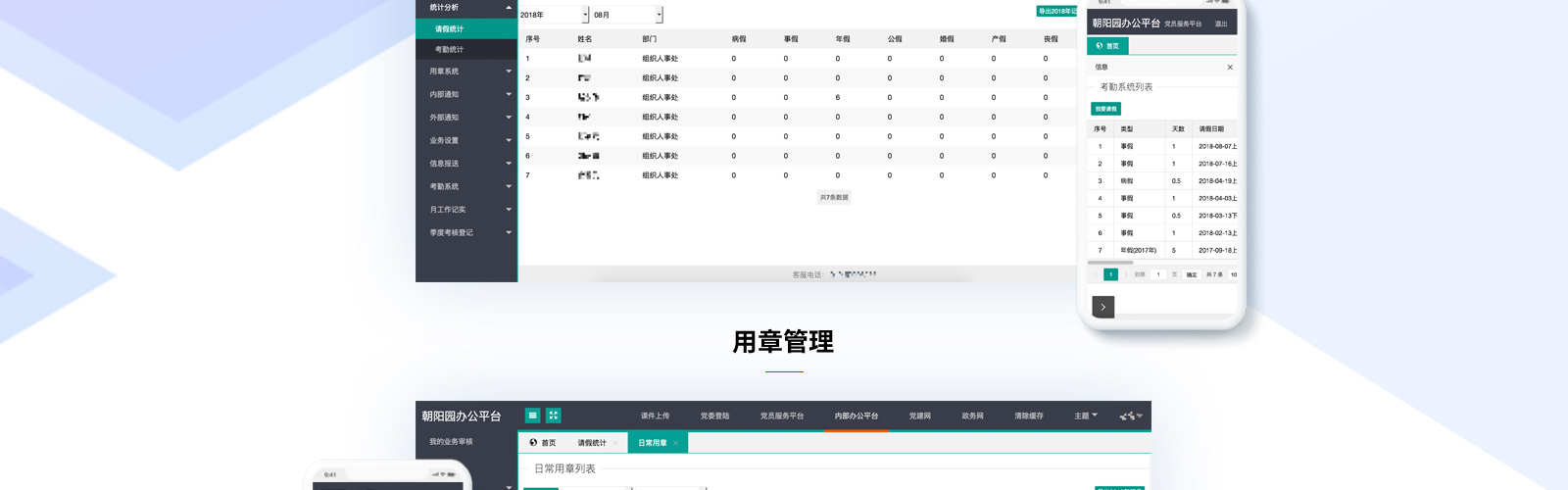Screen dimensions: 1568x490
Task: Click the fullscreen icon beside the menu icon
Action: (554, 416)
